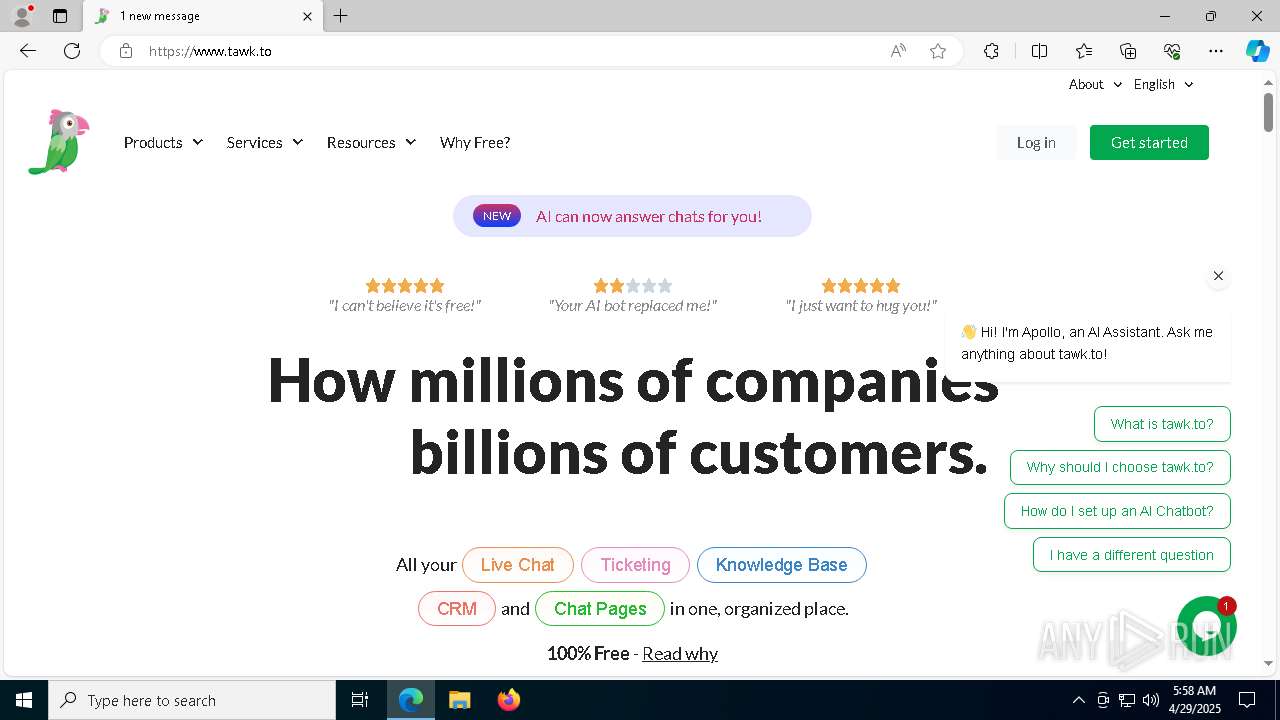
Task: Open a new tab with plus
Action: point(341,16)
